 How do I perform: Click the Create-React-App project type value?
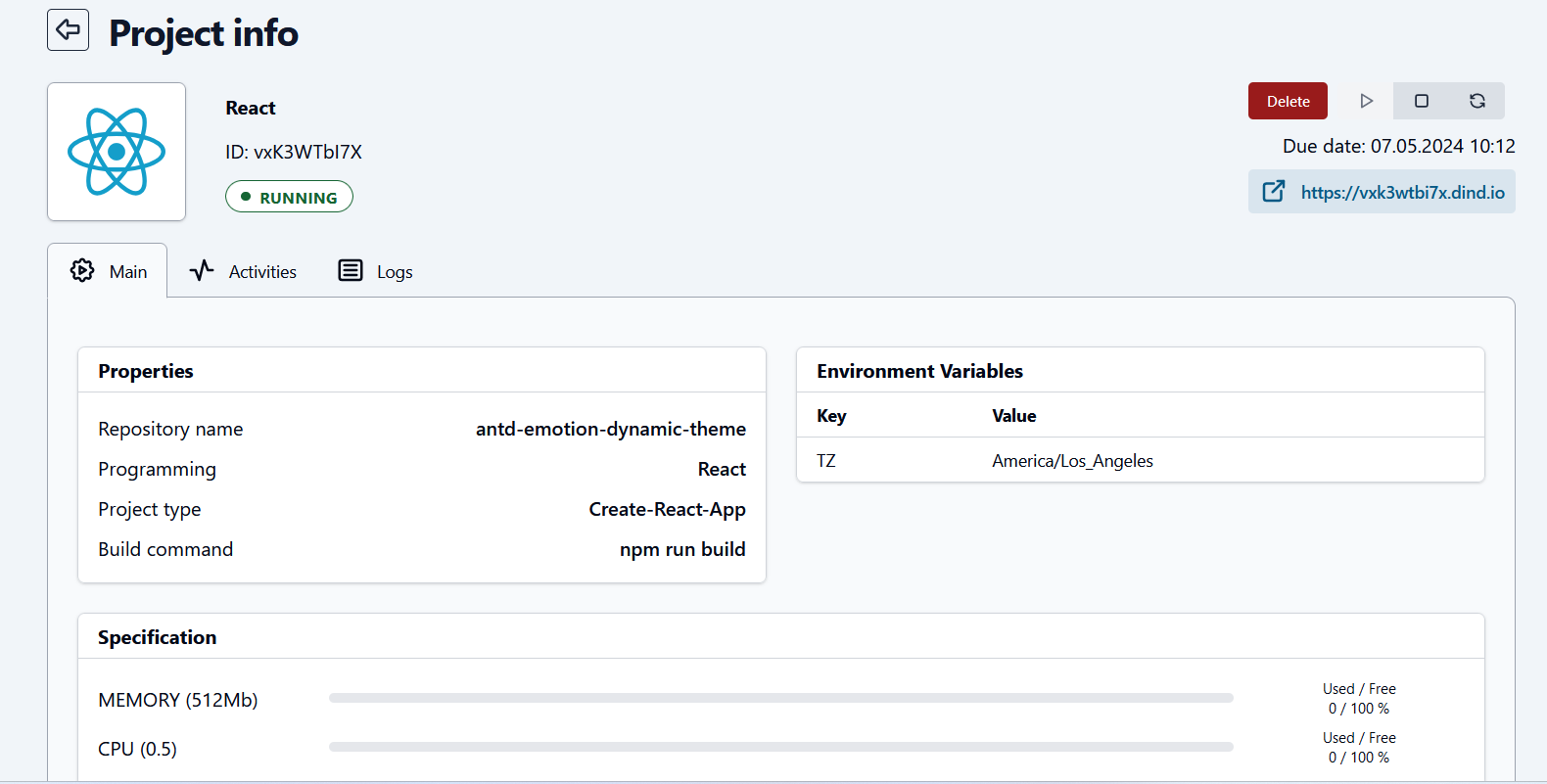(x=667, y=509)
